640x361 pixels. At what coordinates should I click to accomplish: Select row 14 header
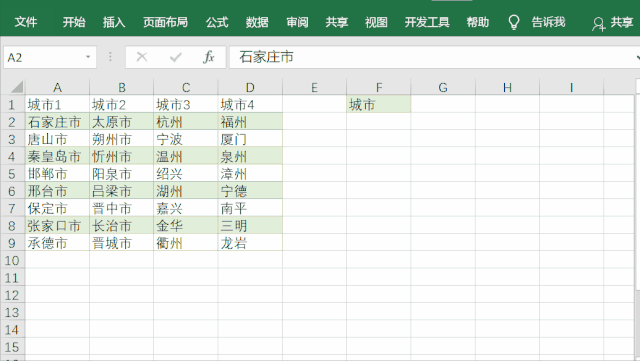pyautogui.click(x=12, y=330)
